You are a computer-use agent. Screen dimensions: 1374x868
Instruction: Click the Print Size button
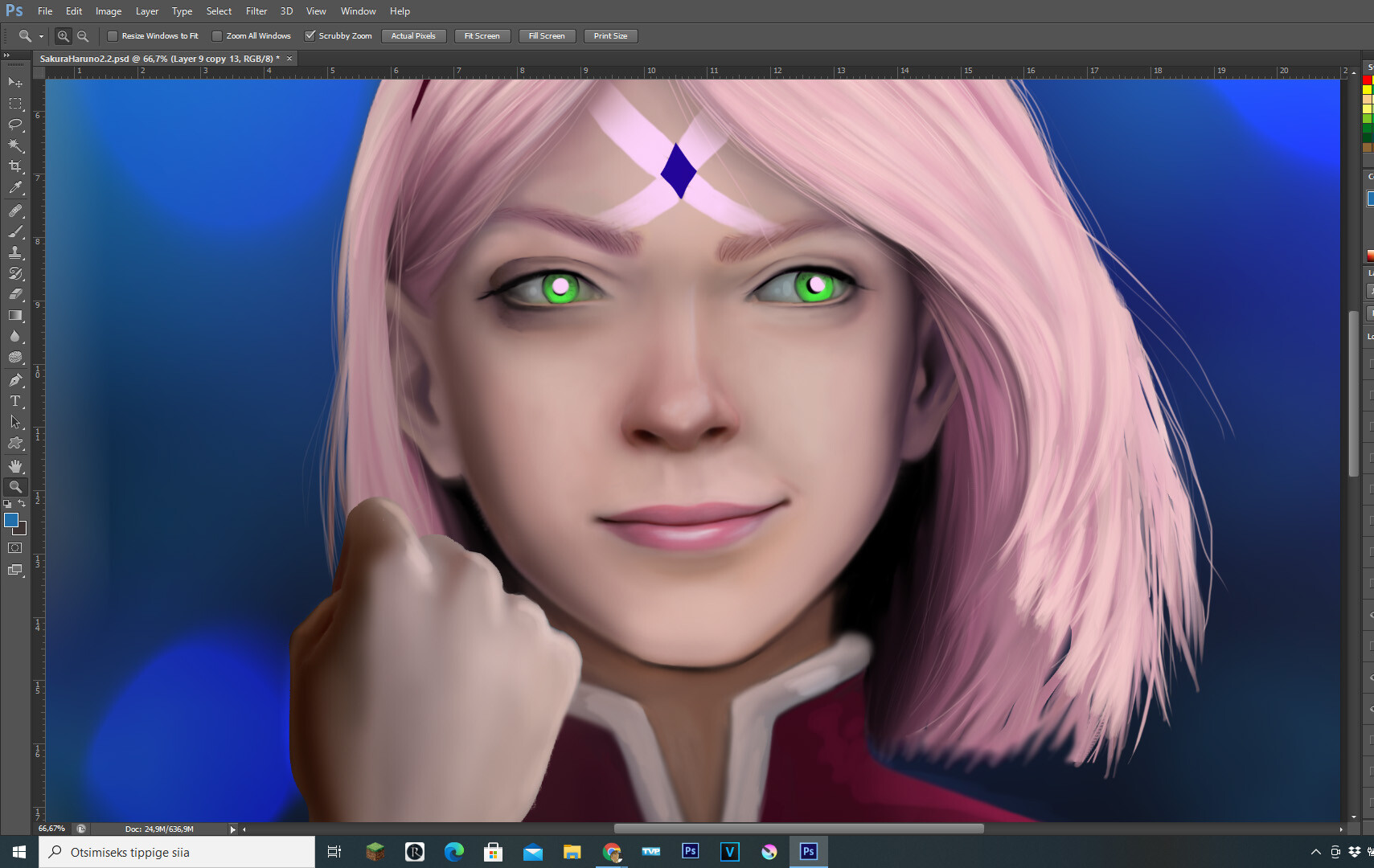[x=610, y=35]
